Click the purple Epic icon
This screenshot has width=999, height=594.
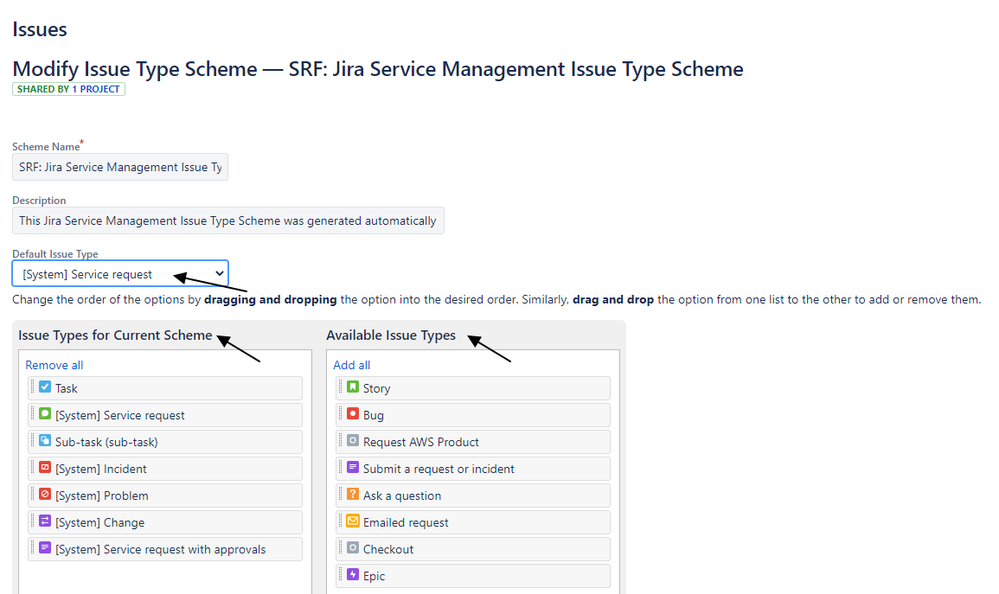point(352,574)
